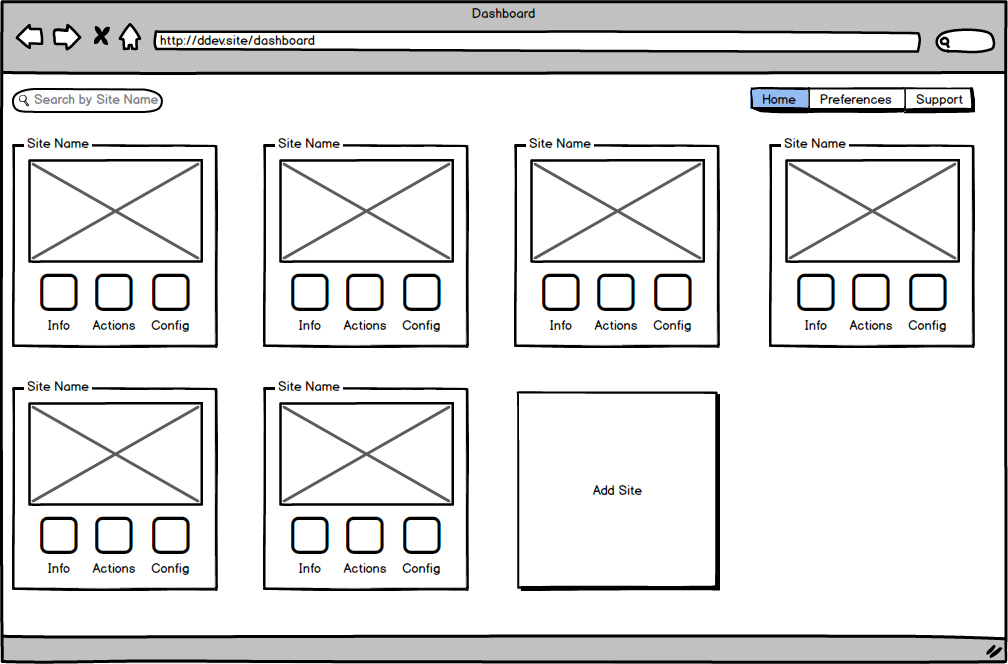The height and width of the screenshot is (664, 1008).
Task: Click the browser forward arrow icon
Action: 66,36
